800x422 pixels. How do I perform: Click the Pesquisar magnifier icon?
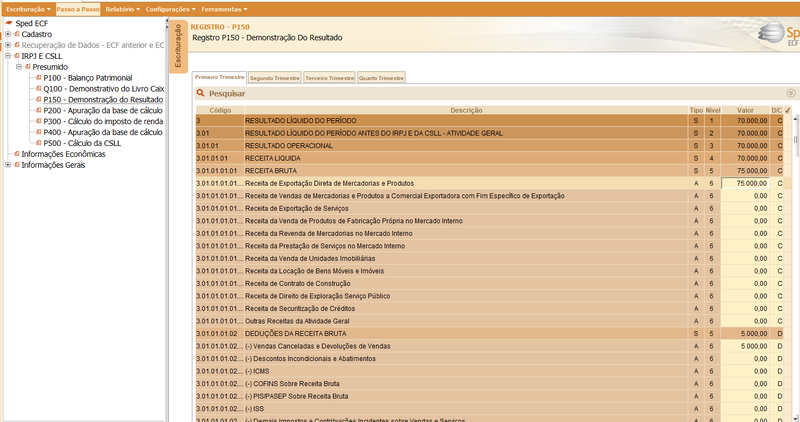tap(201, 93)
